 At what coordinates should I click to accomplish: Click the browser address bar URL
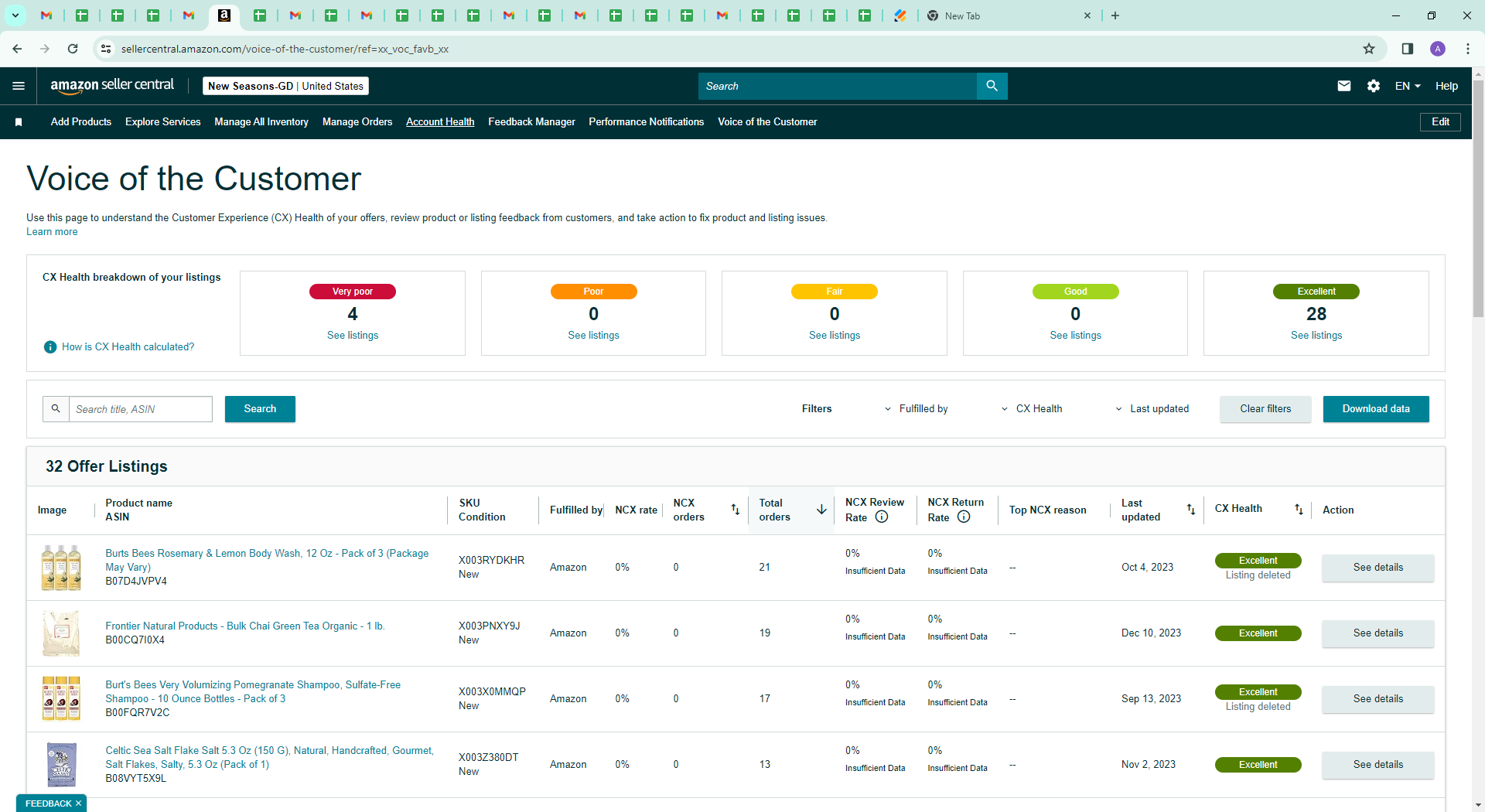coord(285,49)
